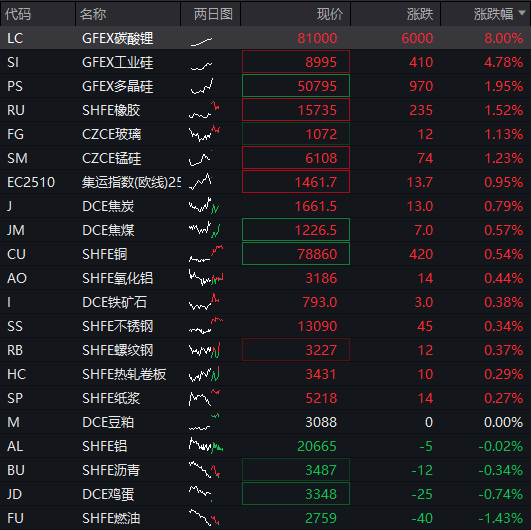Select the GFEX工业硅 row name
531x530 pixels.
point(118,62)
